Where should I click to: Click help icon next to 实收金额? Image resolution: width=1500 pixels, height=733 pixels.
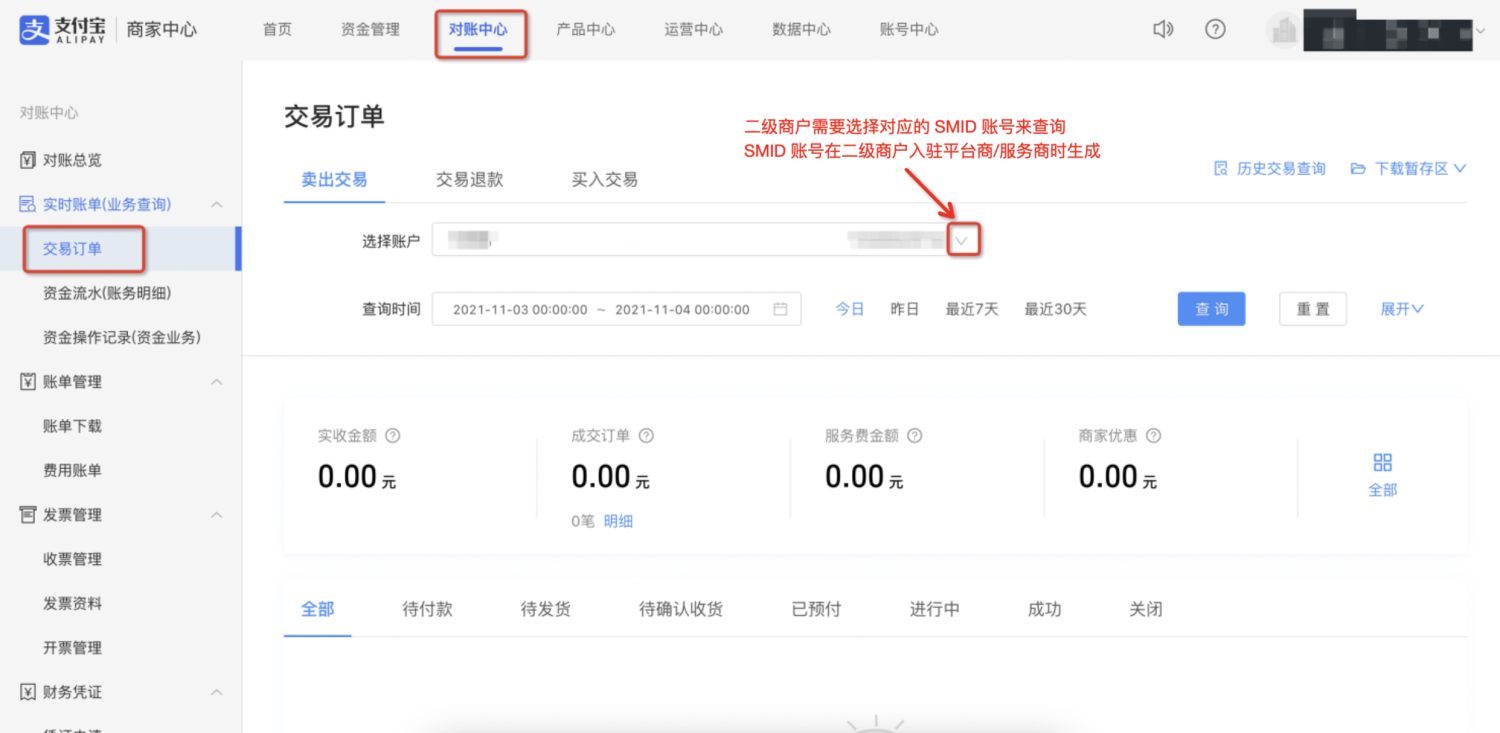coord(393,436)
